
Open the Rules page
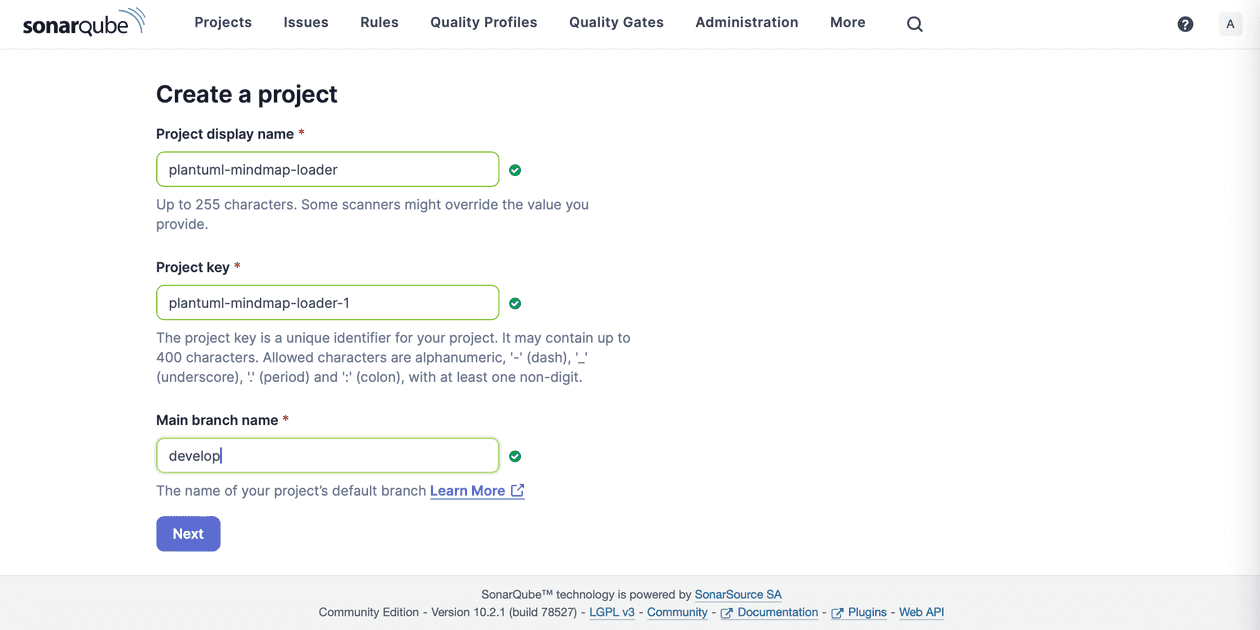[379, 22]
